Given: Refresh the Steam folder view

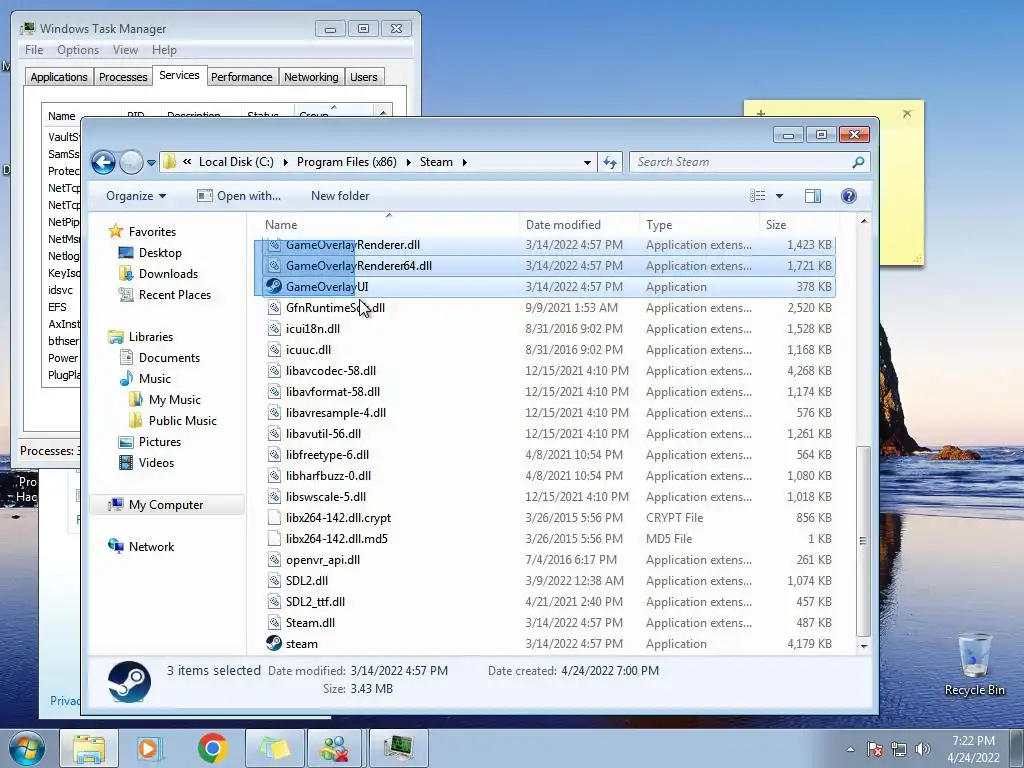Looking at the screenshot, I should pyautogui.click(x=610, y=163).
